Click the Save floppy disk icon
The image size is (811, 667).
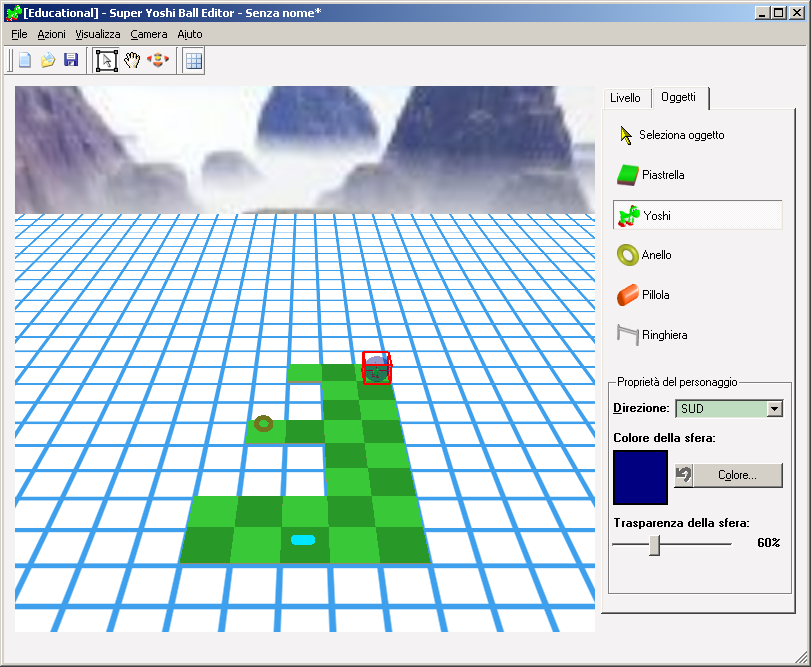tap(71, 60)
